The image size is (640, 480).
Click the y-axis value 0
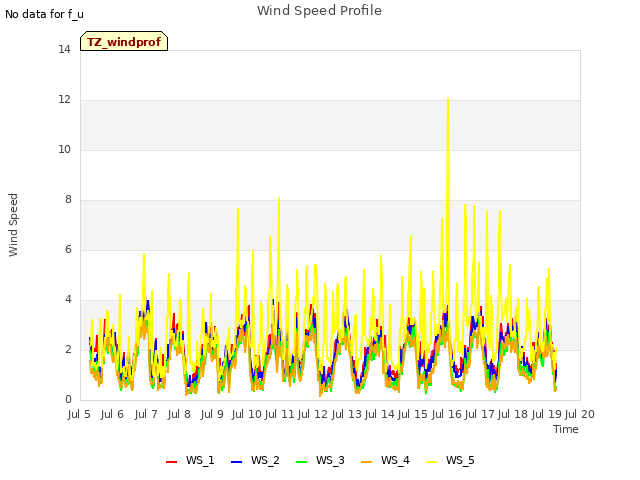[68, 400]
